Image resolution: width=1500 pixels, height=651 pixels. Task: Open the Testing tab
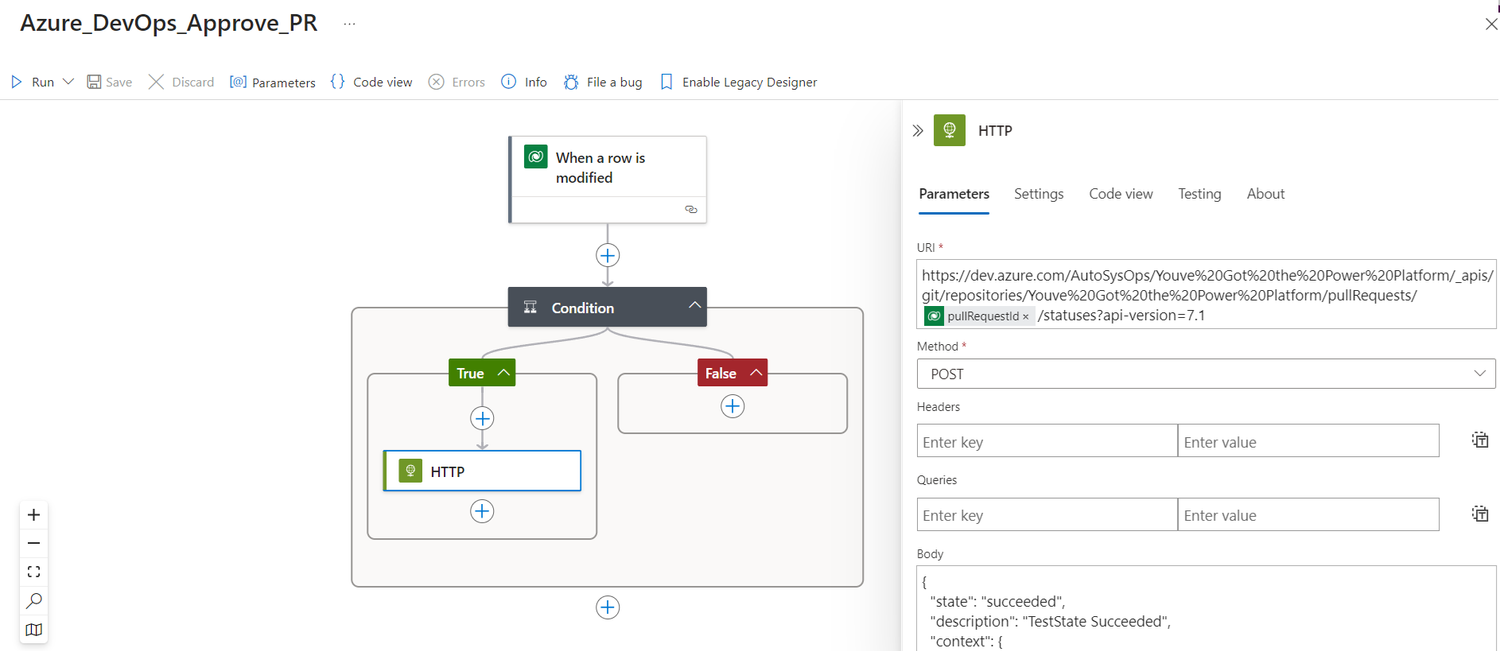pos(1200,193)
